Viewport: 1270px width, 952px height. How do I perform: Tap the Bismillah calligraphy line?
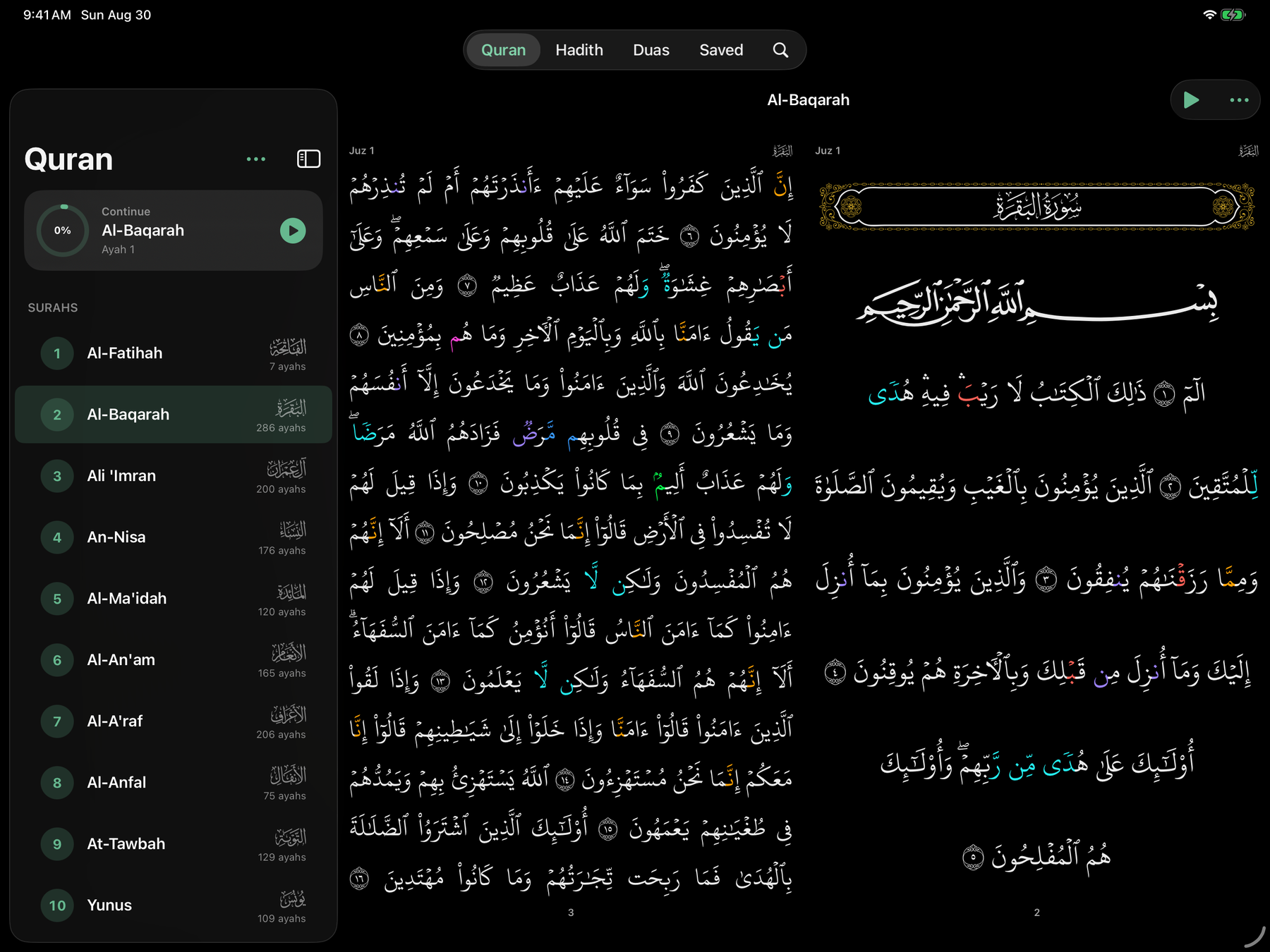(1037, 303)
